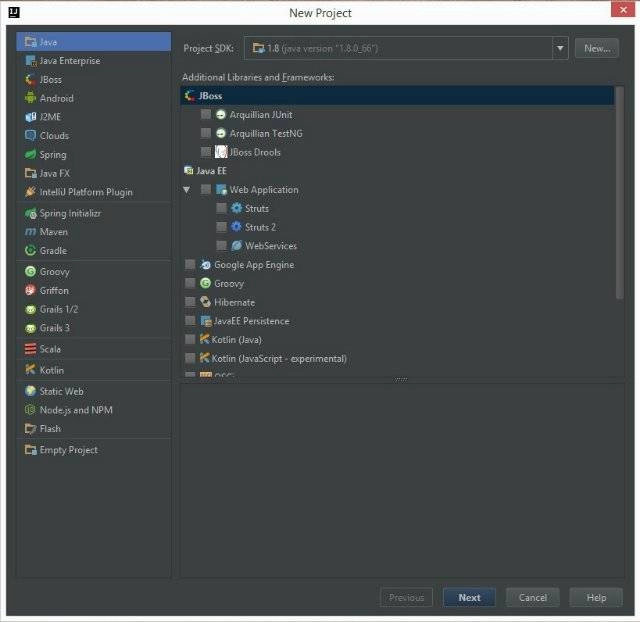Pick the Spring leaf icon
This screenshot has height=622, width=640.
click(x=31, y=155)
